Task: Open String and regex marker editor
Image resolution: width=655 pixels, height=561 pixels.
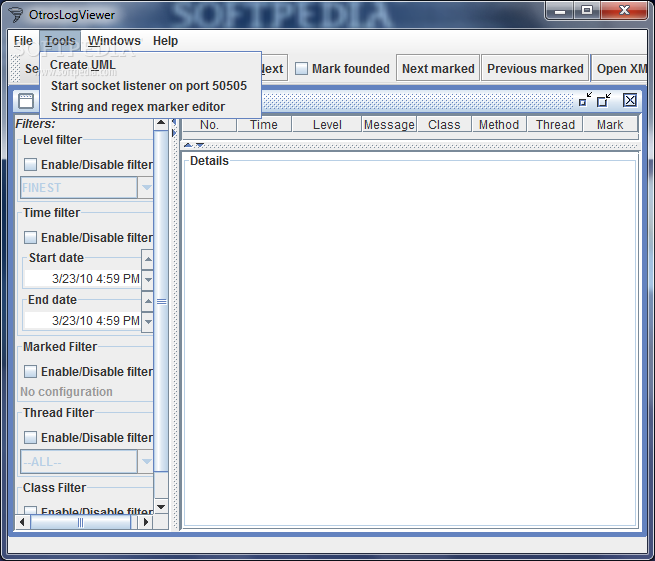Action: coord(150,107)
